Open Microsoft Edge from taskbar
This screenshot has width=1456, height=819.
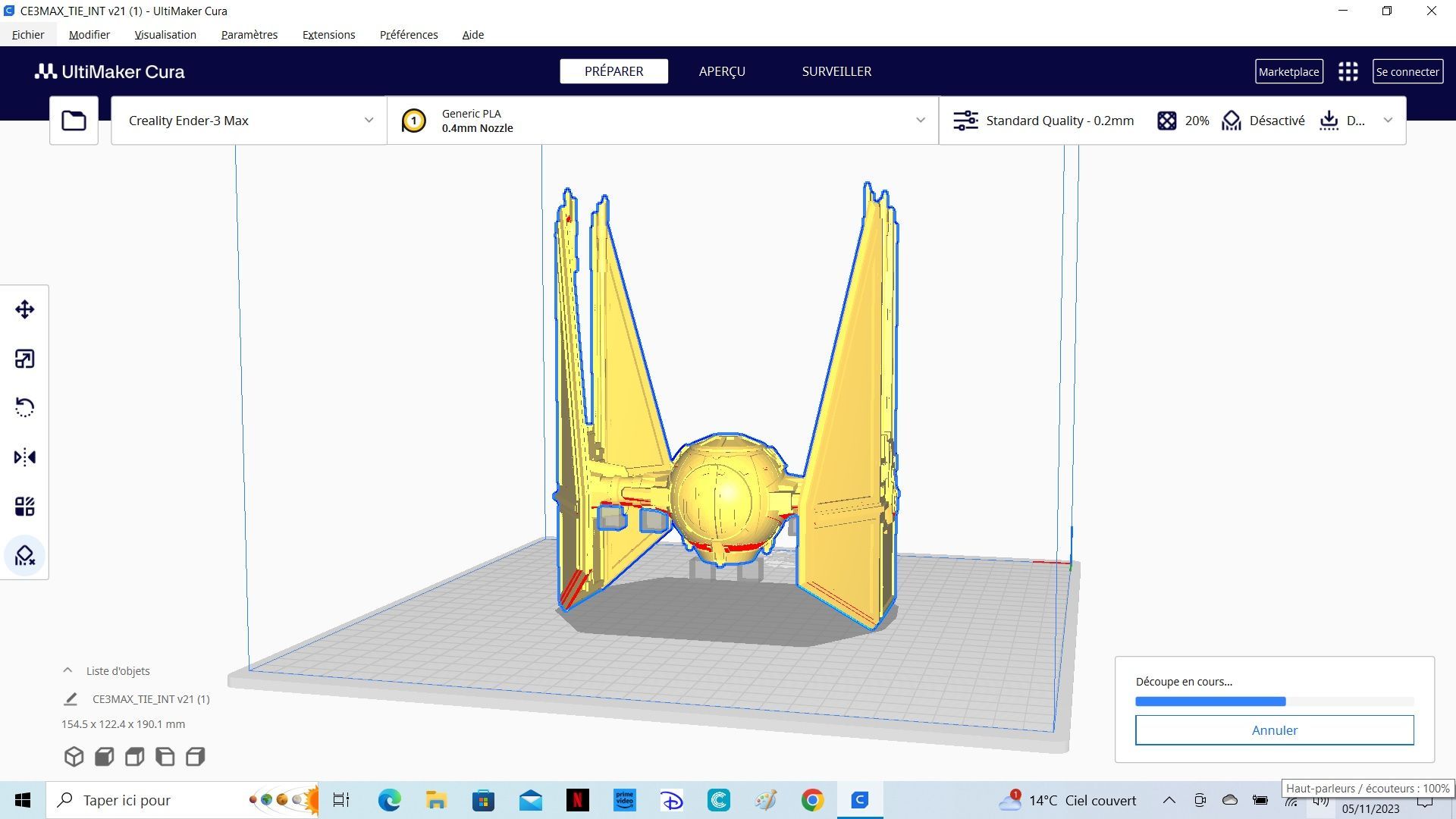coord(389,800)
